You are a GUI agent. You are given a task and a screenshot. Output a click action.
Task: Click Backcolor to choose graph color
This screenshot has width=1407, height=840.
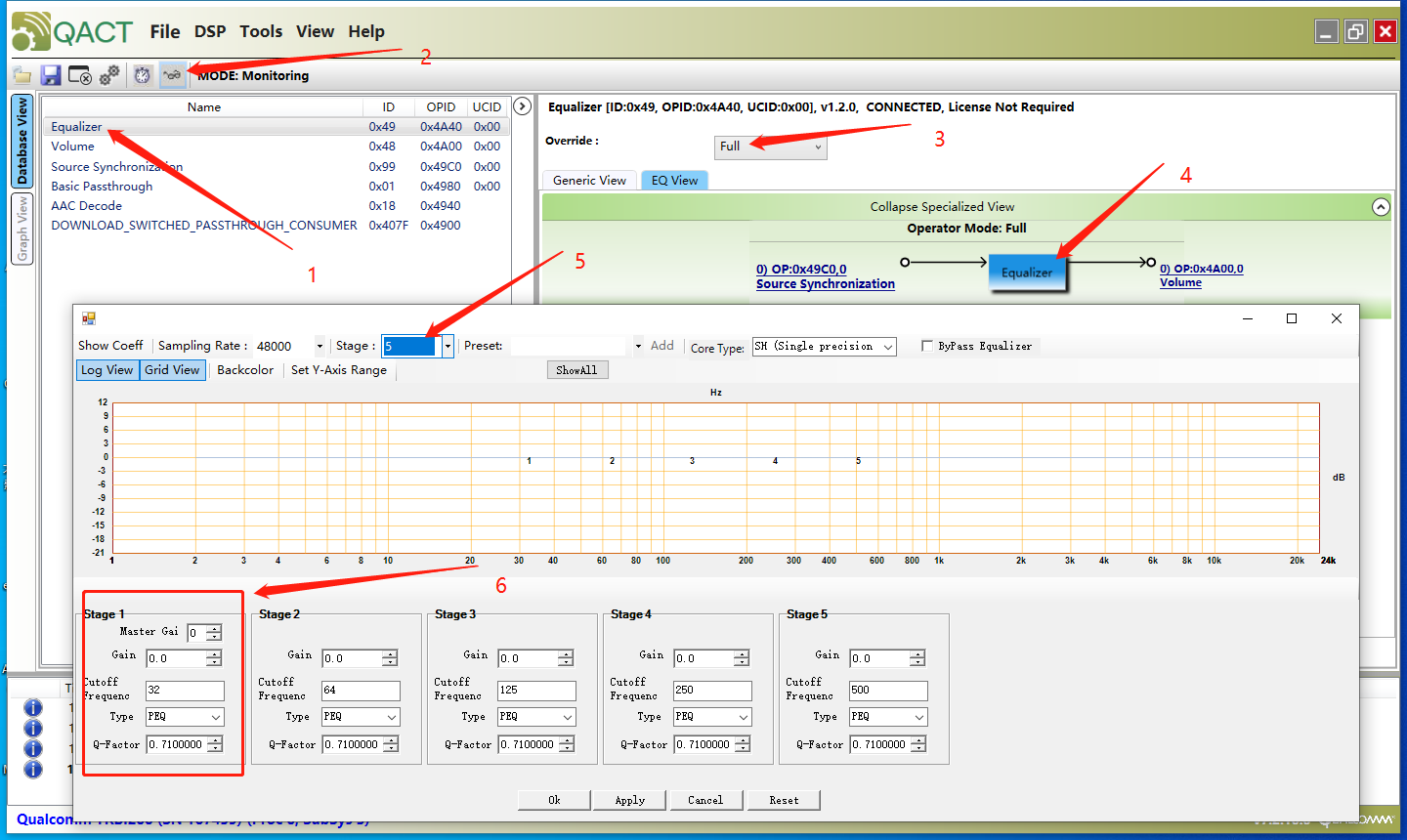[x=245, y=370]
